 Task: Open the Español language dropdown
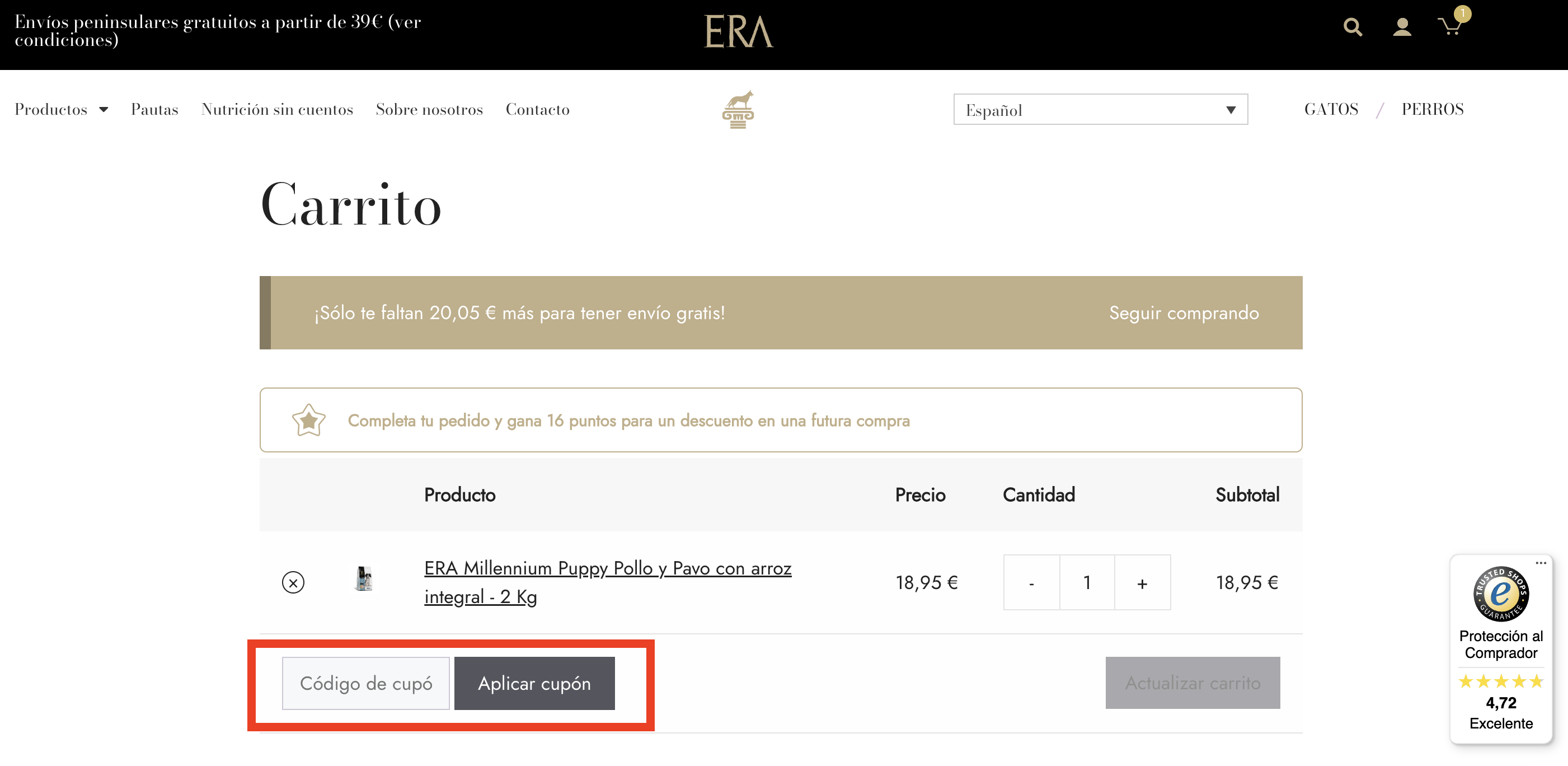1101,110
